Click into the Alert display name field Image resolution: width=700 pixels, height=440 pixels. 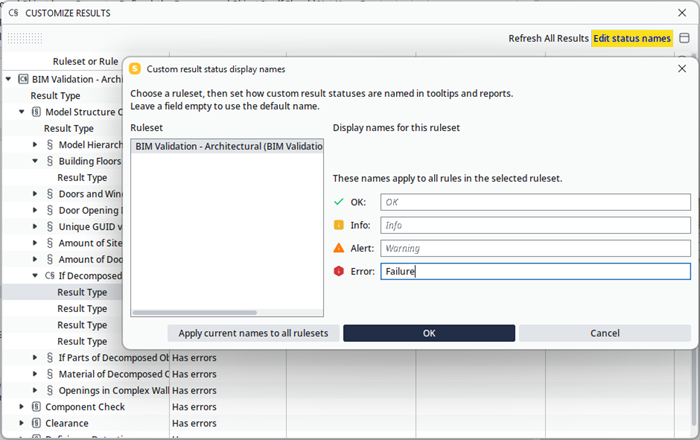535,248
